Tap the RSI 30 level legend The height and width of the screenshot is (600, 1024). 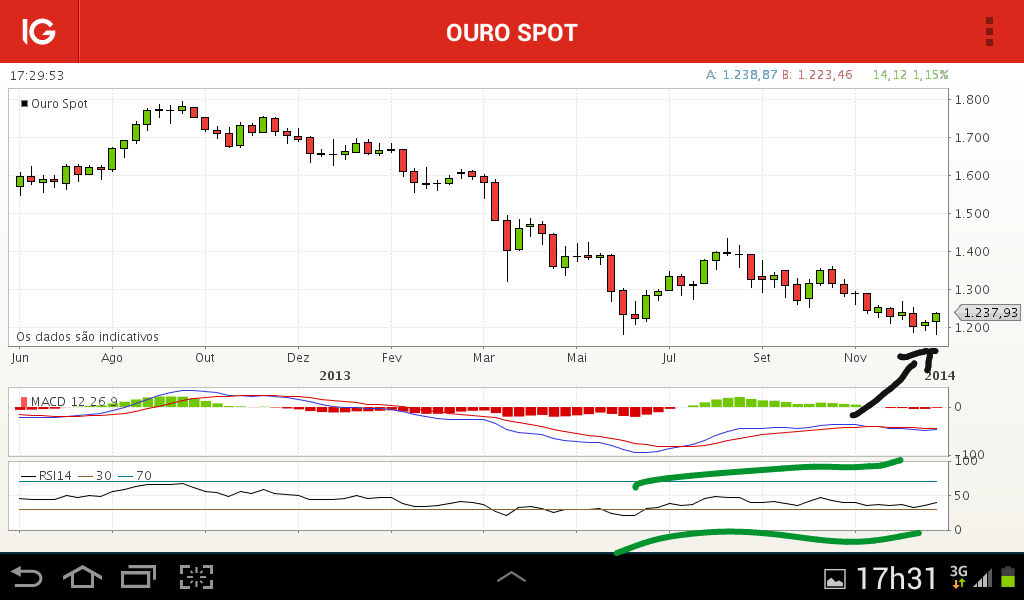(95, 476)
